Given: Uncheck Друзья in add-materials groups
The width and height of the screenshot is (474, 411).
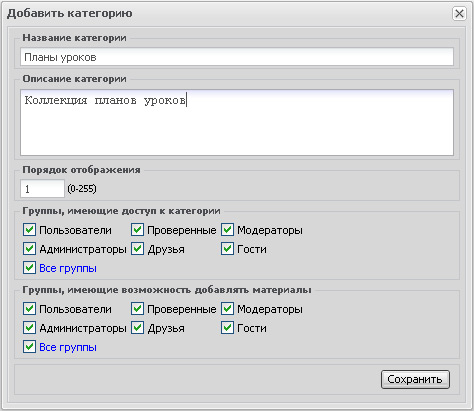Looking at the screenshot, I should pyautogui.click(x=137, y=328).
